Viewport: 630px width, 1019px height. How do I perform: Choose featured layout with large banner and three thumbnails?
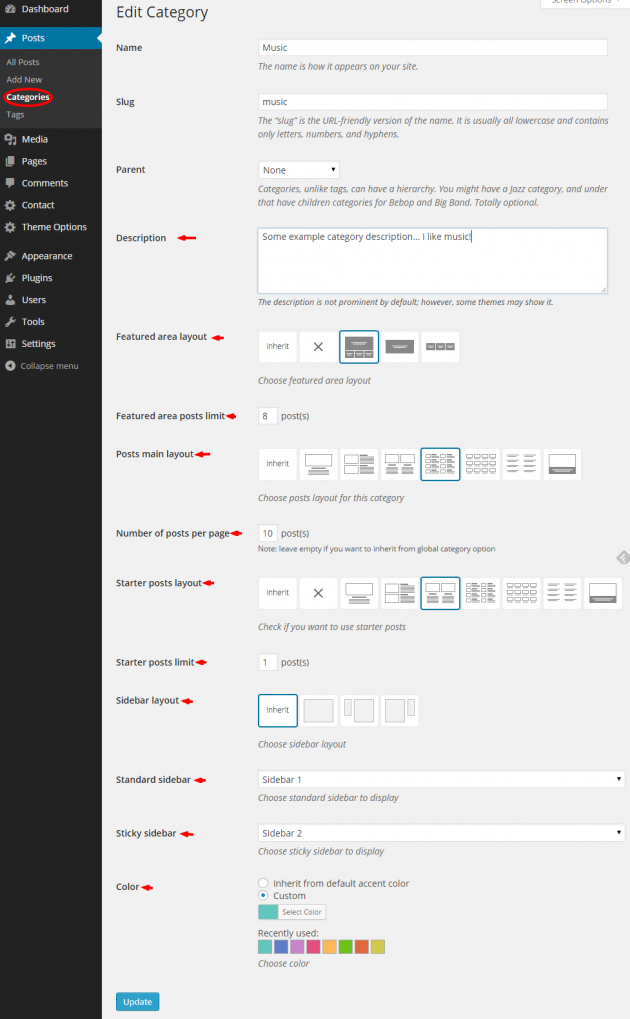click(x=359, y=346)
